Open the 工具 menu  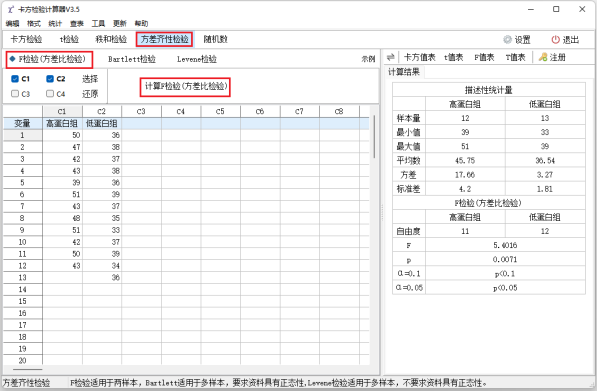point(98,24)
